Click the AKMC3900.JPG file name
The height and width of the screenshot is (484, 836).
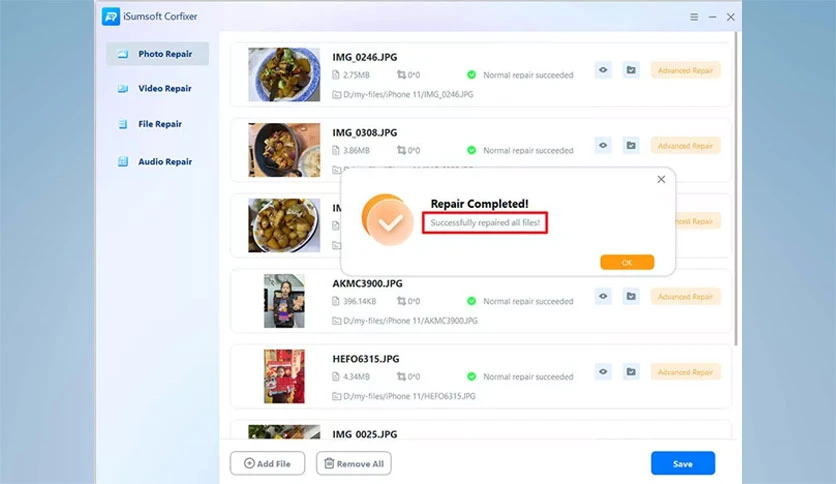click(367, 283)
